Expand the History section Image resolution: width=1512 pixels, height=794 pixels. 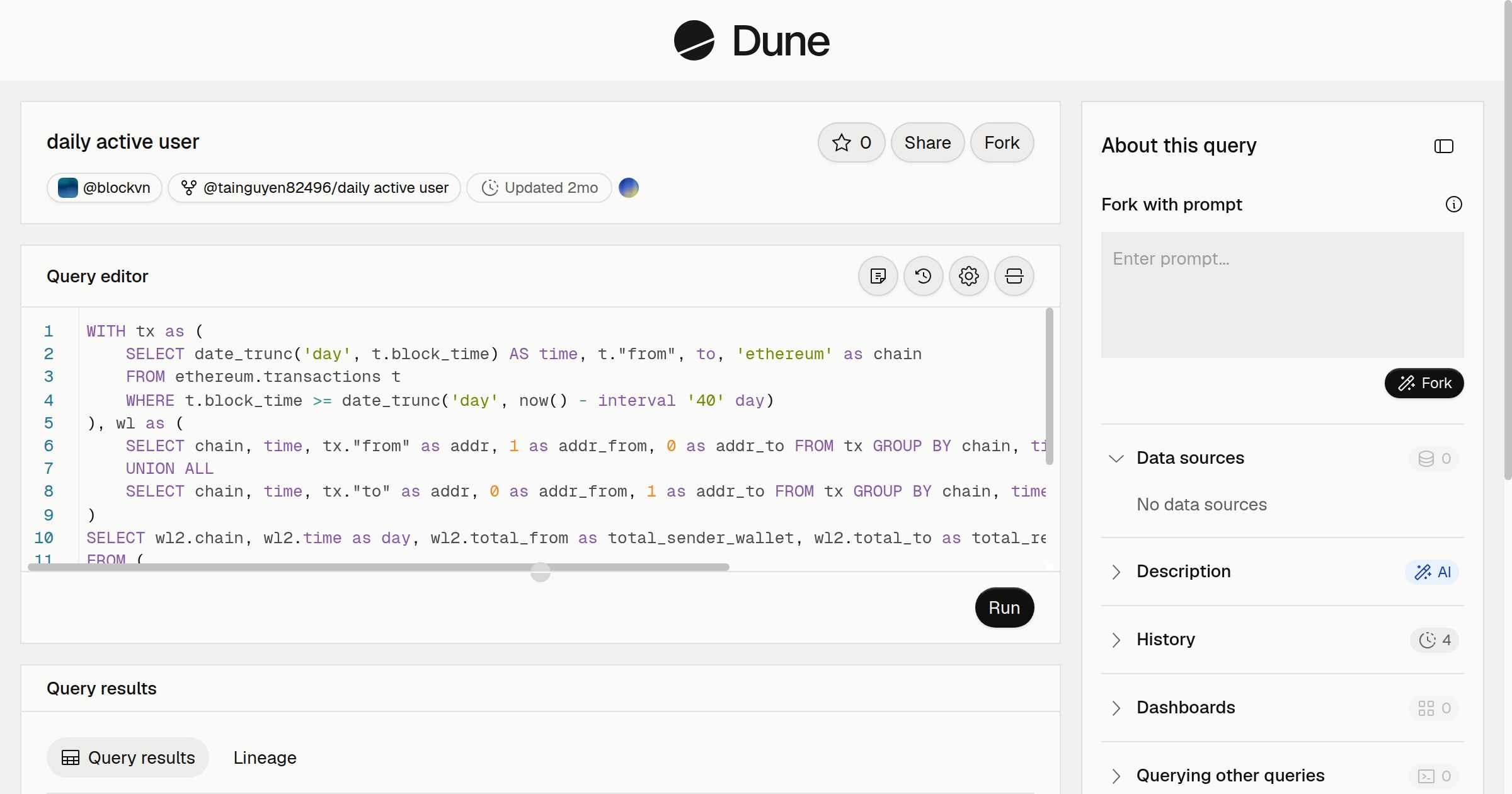pos(1116,640)
